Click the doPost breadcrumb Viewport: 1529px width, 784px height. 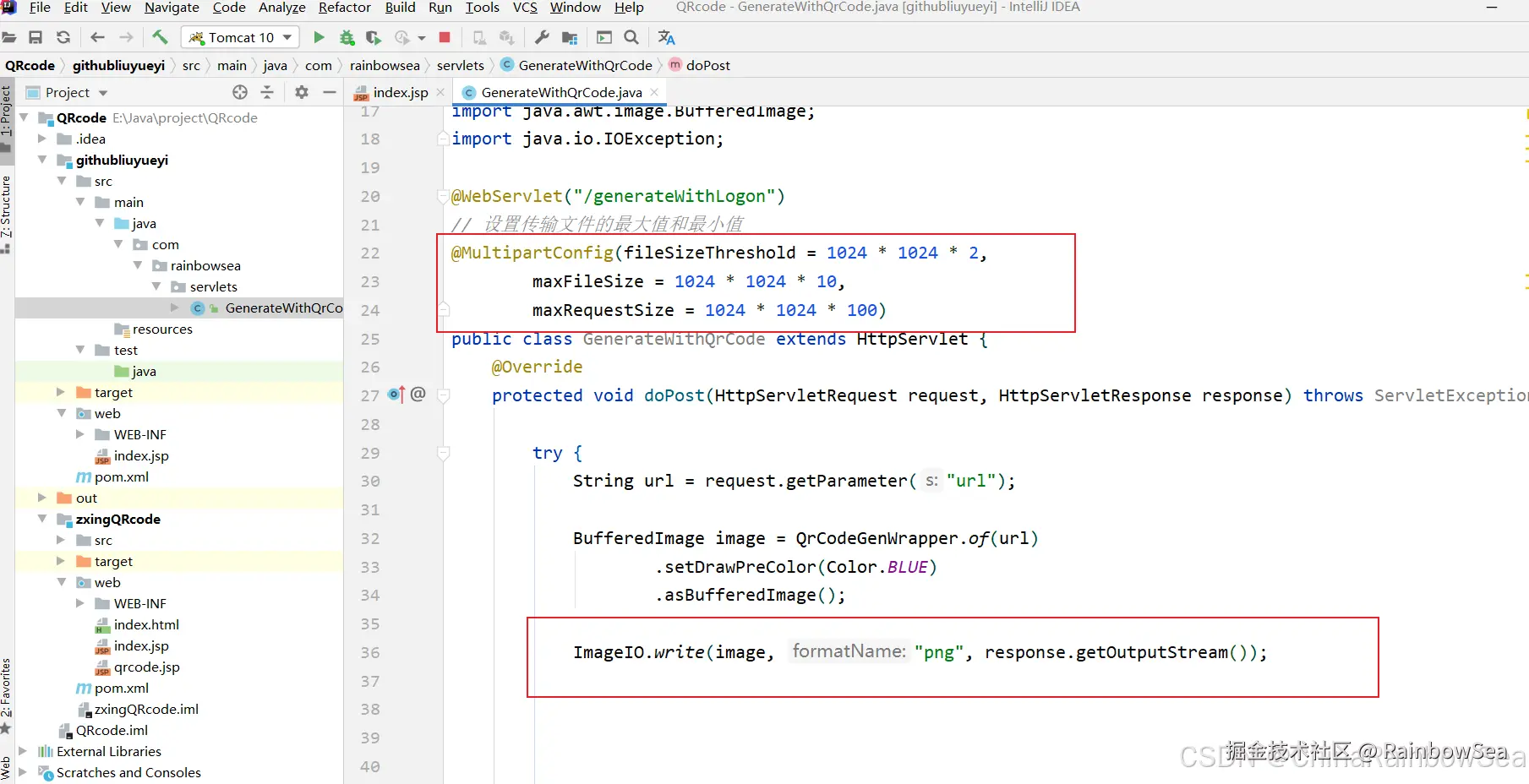(x=699, y=65)
